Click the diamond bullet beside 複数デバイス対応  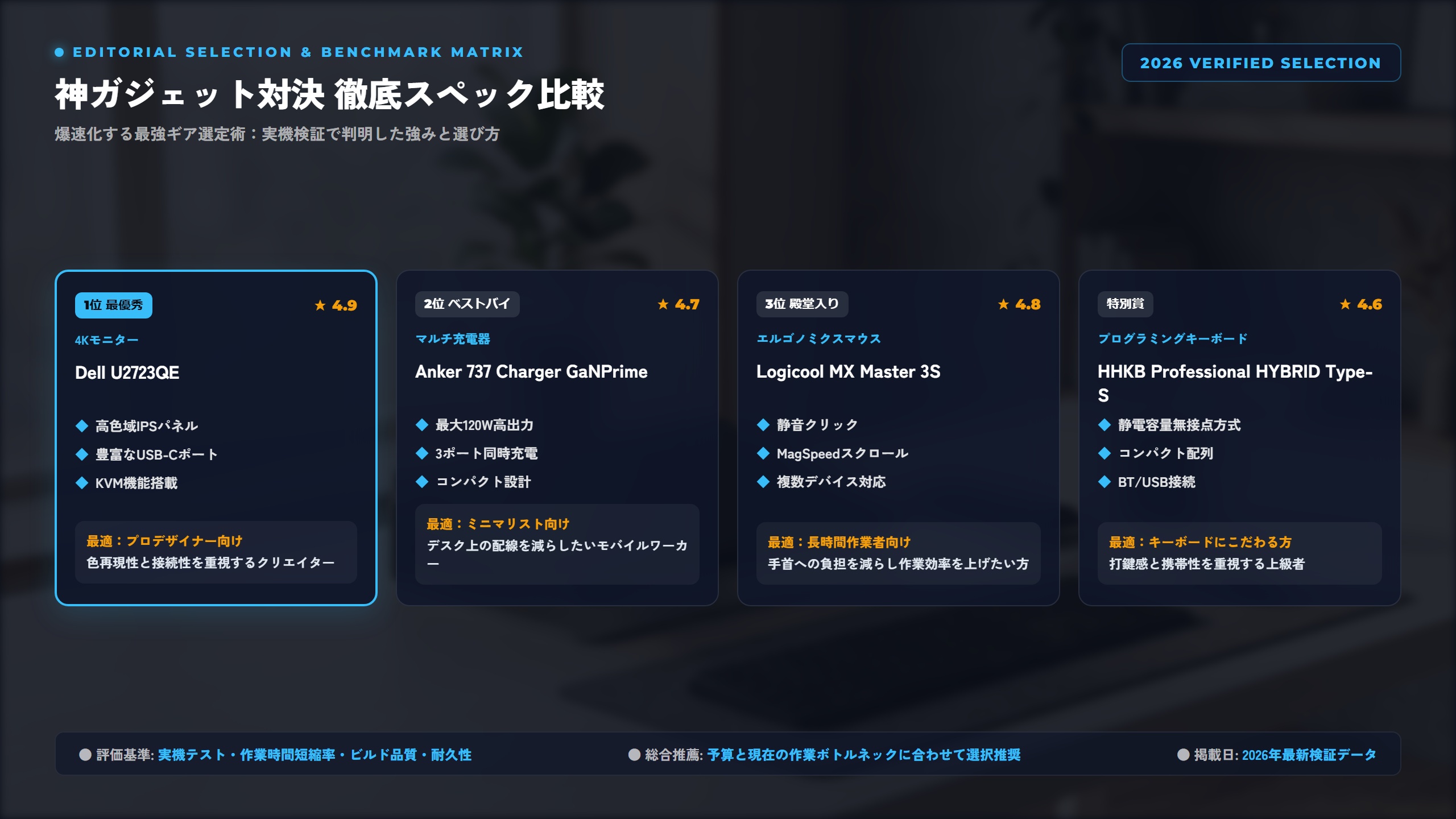point(763,482)
